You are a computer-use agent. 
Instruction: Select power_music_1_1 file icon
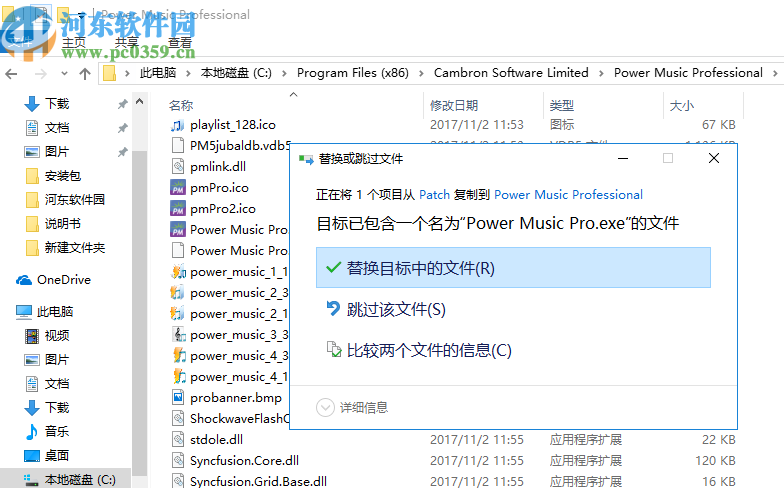[x=178, y=272]
